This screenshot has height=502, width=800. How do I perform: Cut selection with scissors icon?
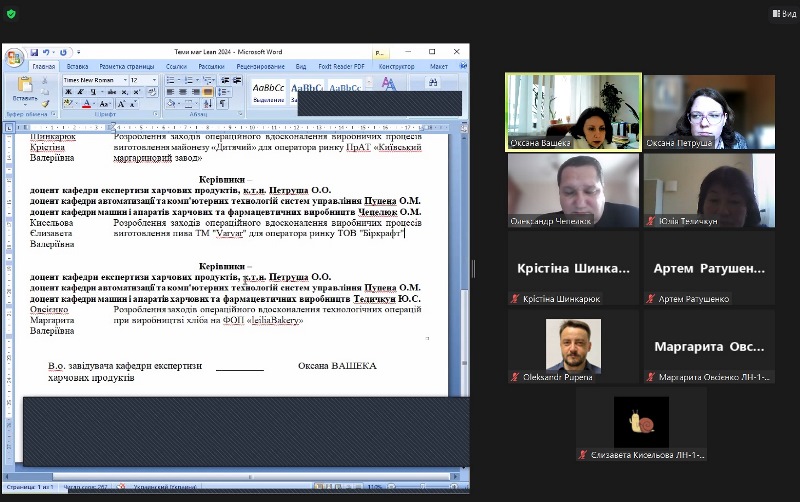pyautogui.click(x=44, y=80)
